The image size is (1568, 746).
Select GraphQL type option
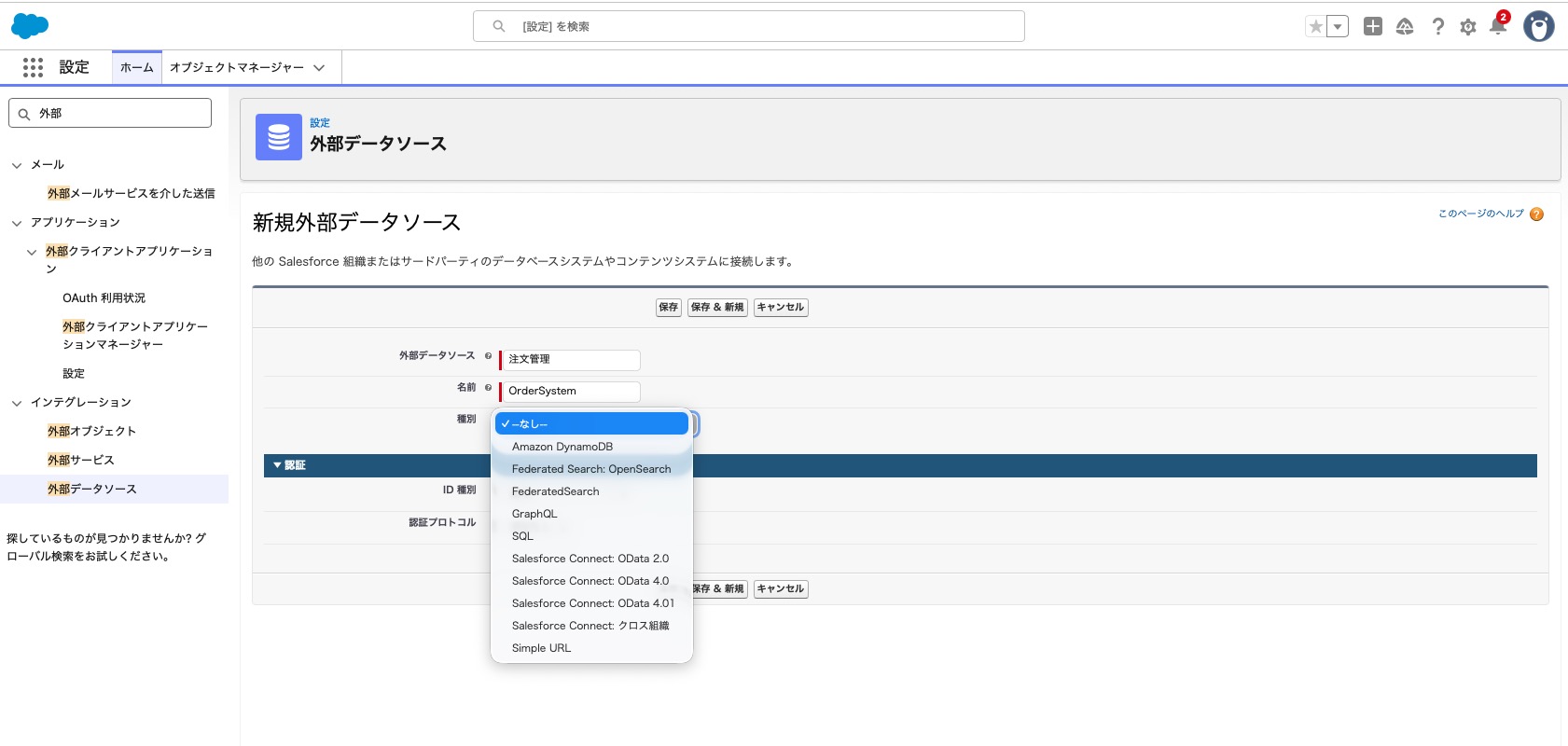tap(591, 514)
